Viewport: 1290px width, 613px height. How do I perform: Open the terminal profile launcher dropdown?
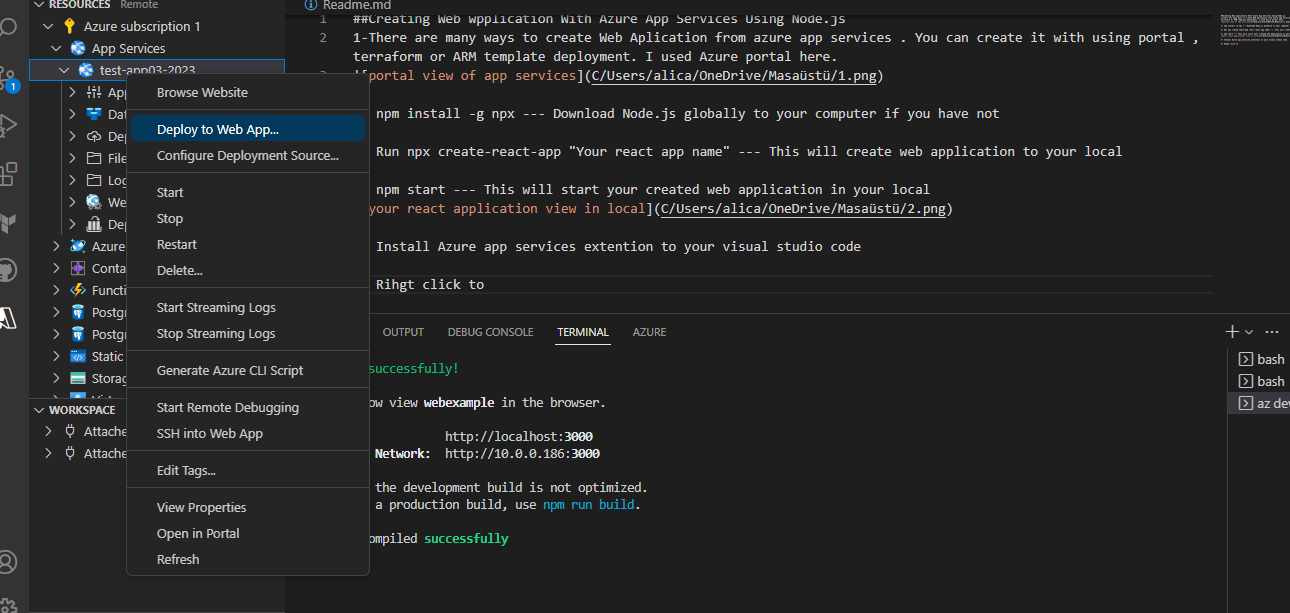[1247, 330]
